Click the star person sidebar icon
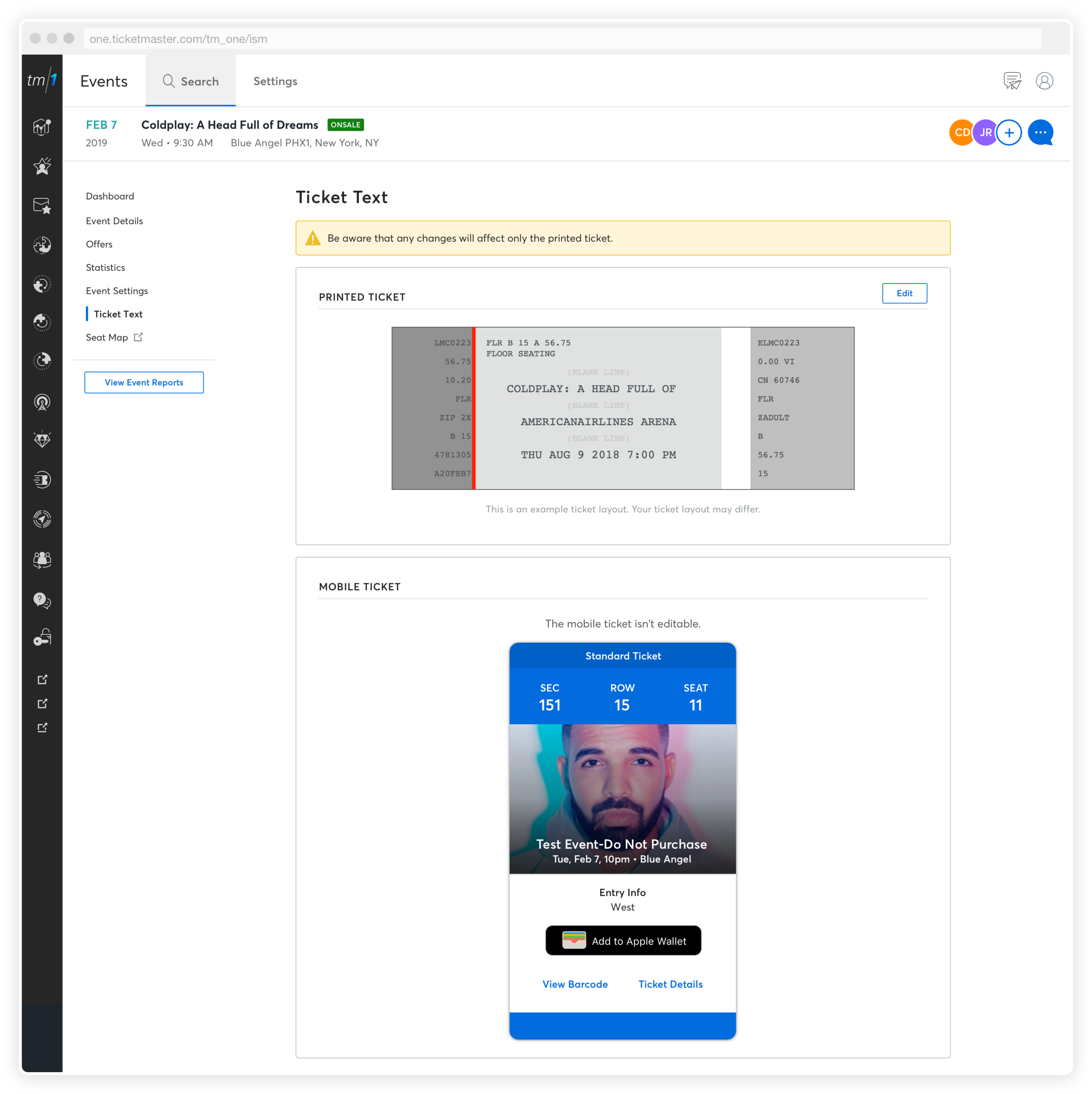The height and width of the screenshot is (1094, 1092). tap(42, 166)
